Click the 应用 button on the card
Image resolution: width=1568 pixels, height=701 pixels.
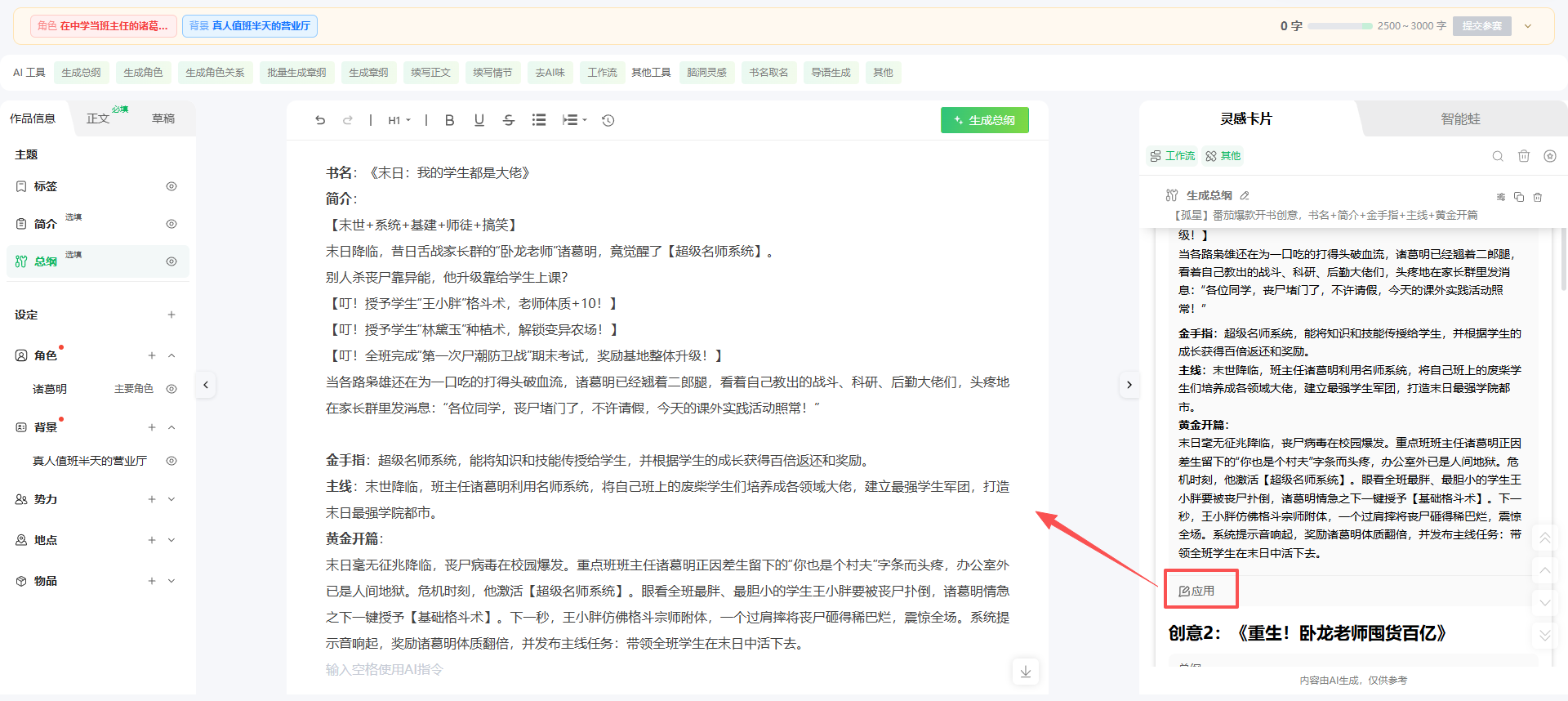(x=1196, y=591)
